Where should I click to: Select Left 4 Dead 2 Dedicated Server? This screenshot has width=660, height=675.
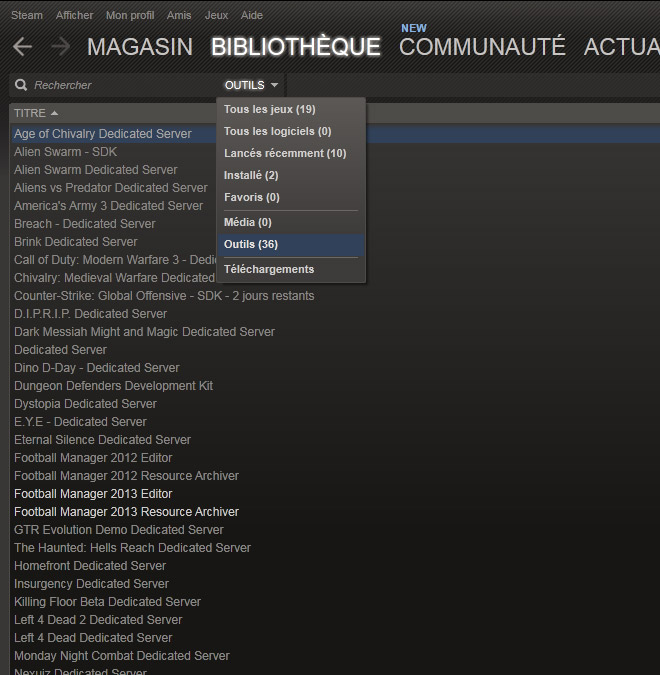click(x=98, y=620)
